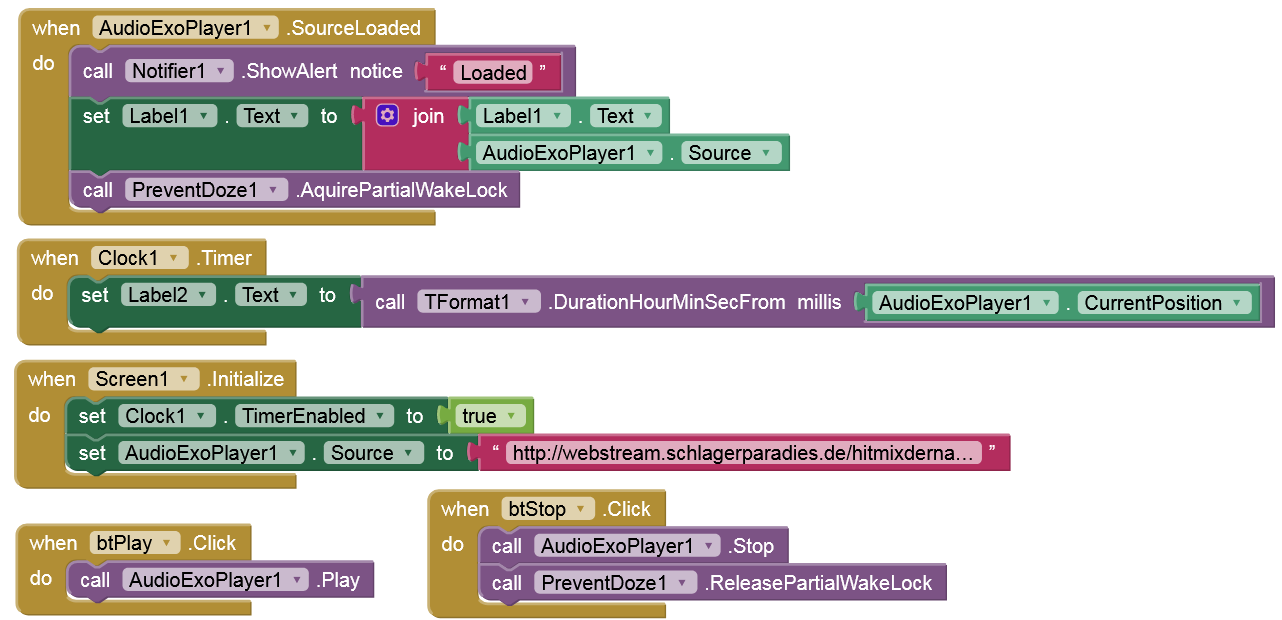Edit the webstream URL text field
Screen dimensions: 1282x620
[x=743, y=453]
